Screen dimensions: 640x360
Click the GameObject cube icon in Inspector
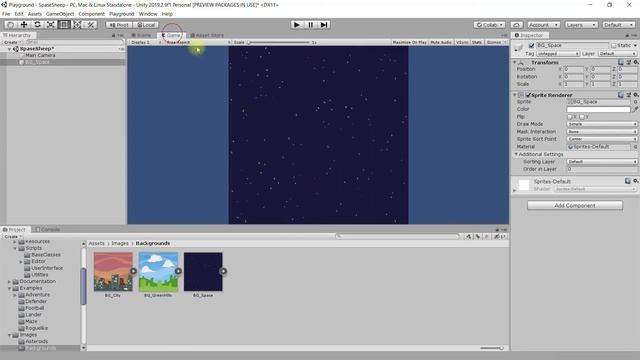click(519, 48)
